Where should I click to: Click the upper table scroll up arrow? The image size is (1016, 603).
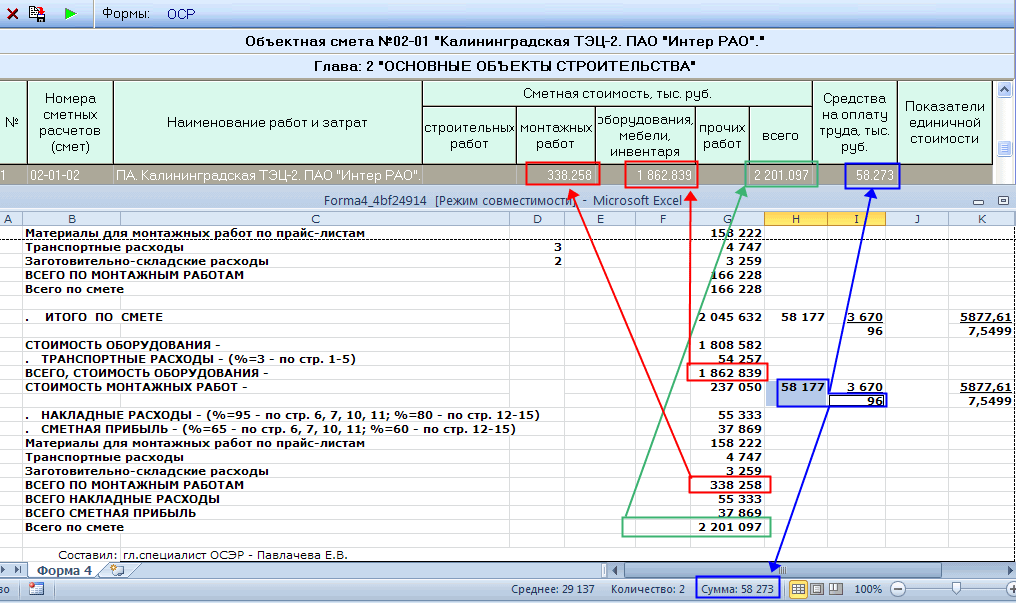pyautogui.click(x=1004, y=90)
